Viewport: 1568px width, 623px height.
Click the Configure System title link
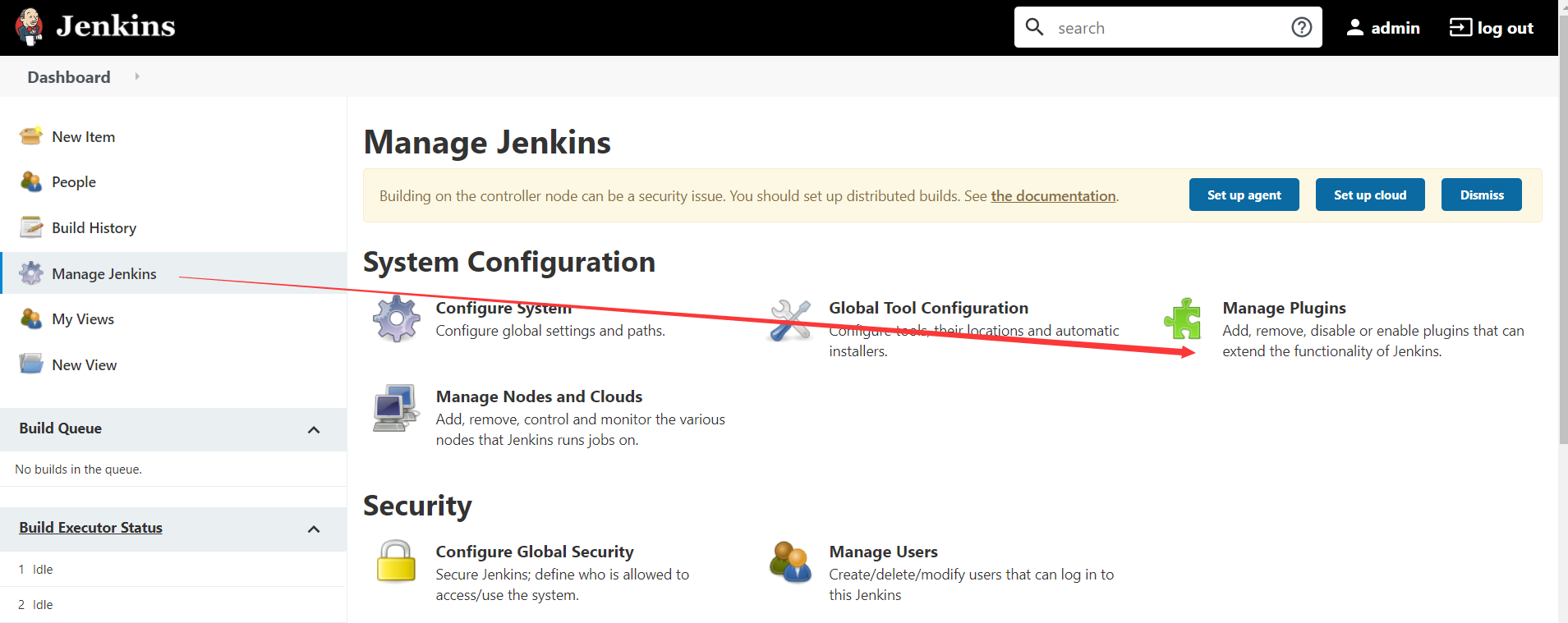click(x=504, y=308)
